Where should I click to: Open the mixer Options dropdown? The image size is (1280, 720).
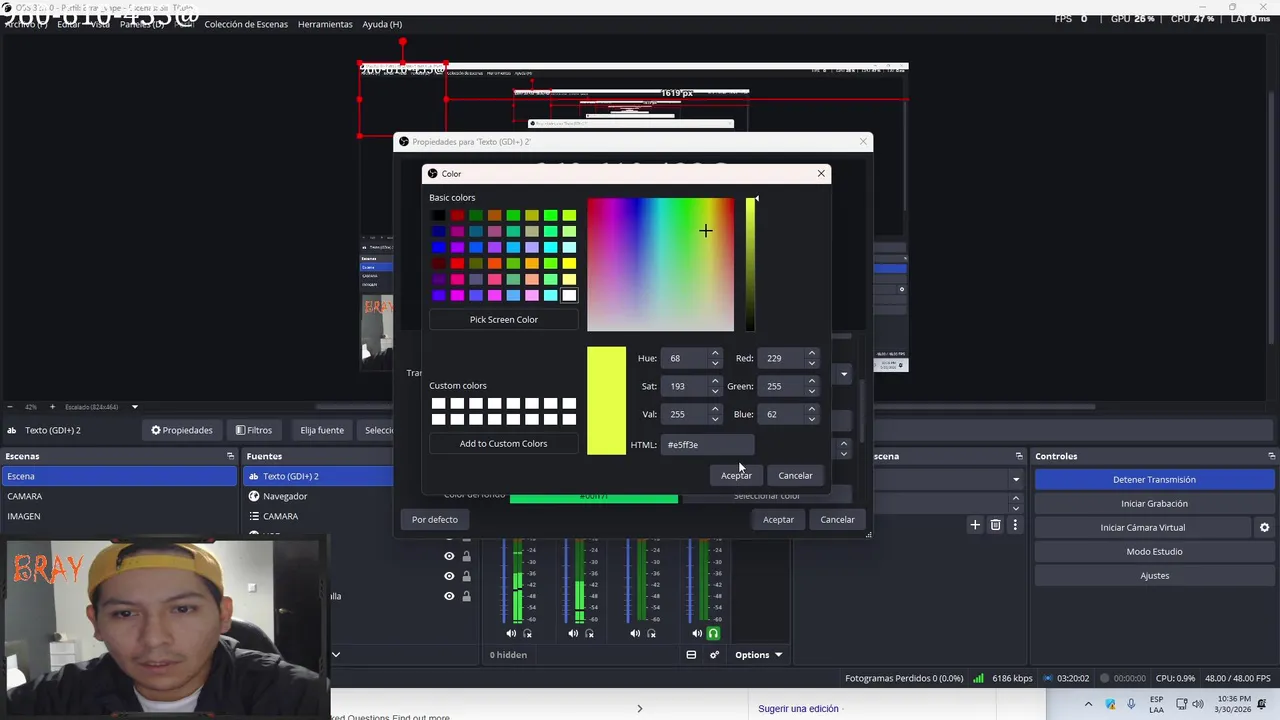click(758, 655)
